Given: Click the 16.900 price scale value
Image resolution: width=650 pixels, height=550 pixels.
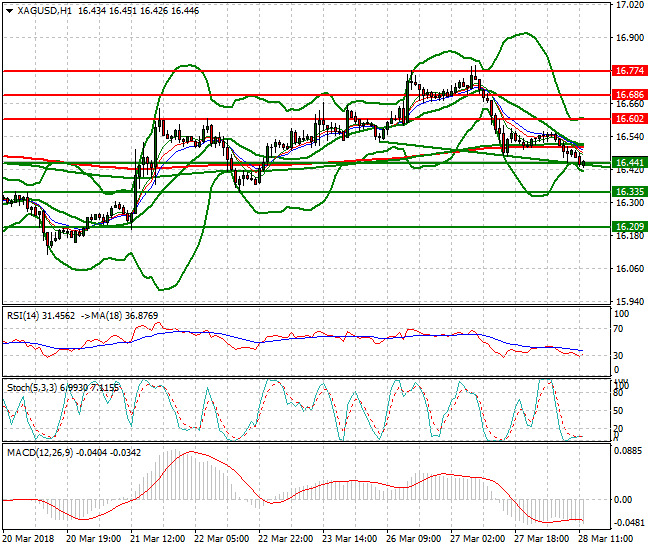Looking at the screenshot, I should click(630, 38).
